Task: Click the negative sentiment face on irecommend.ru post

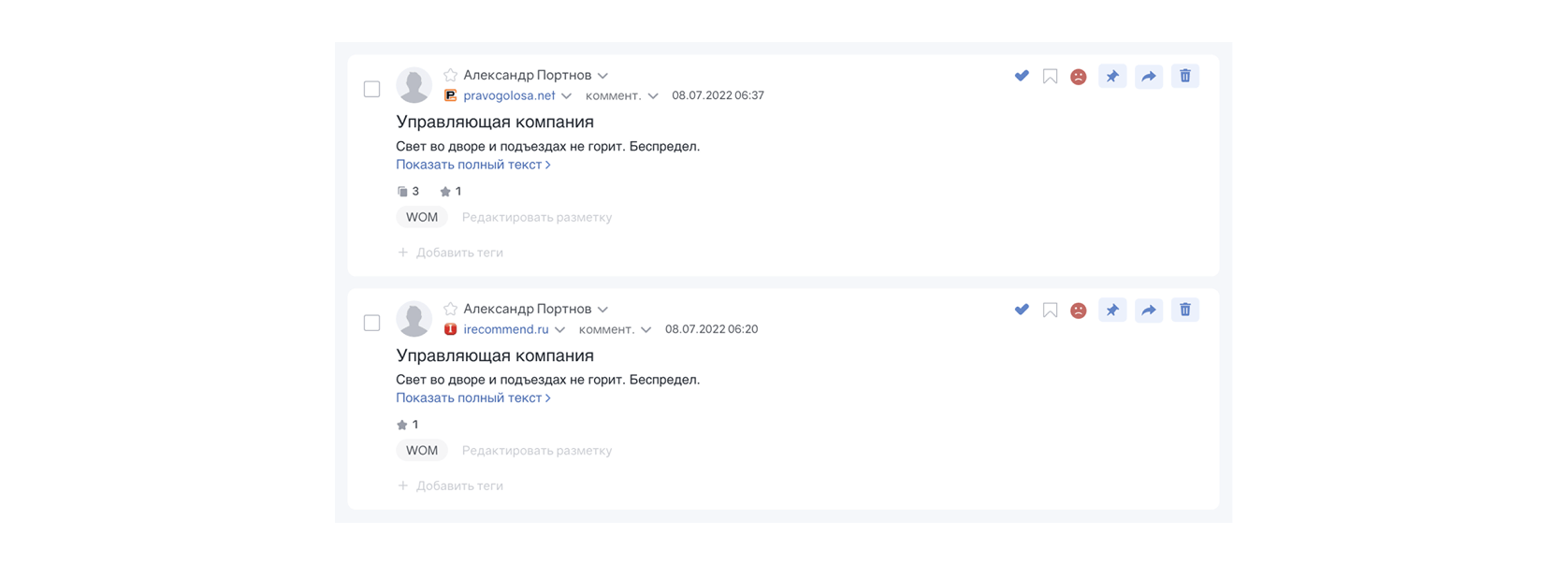Action: coord(1078,311)
